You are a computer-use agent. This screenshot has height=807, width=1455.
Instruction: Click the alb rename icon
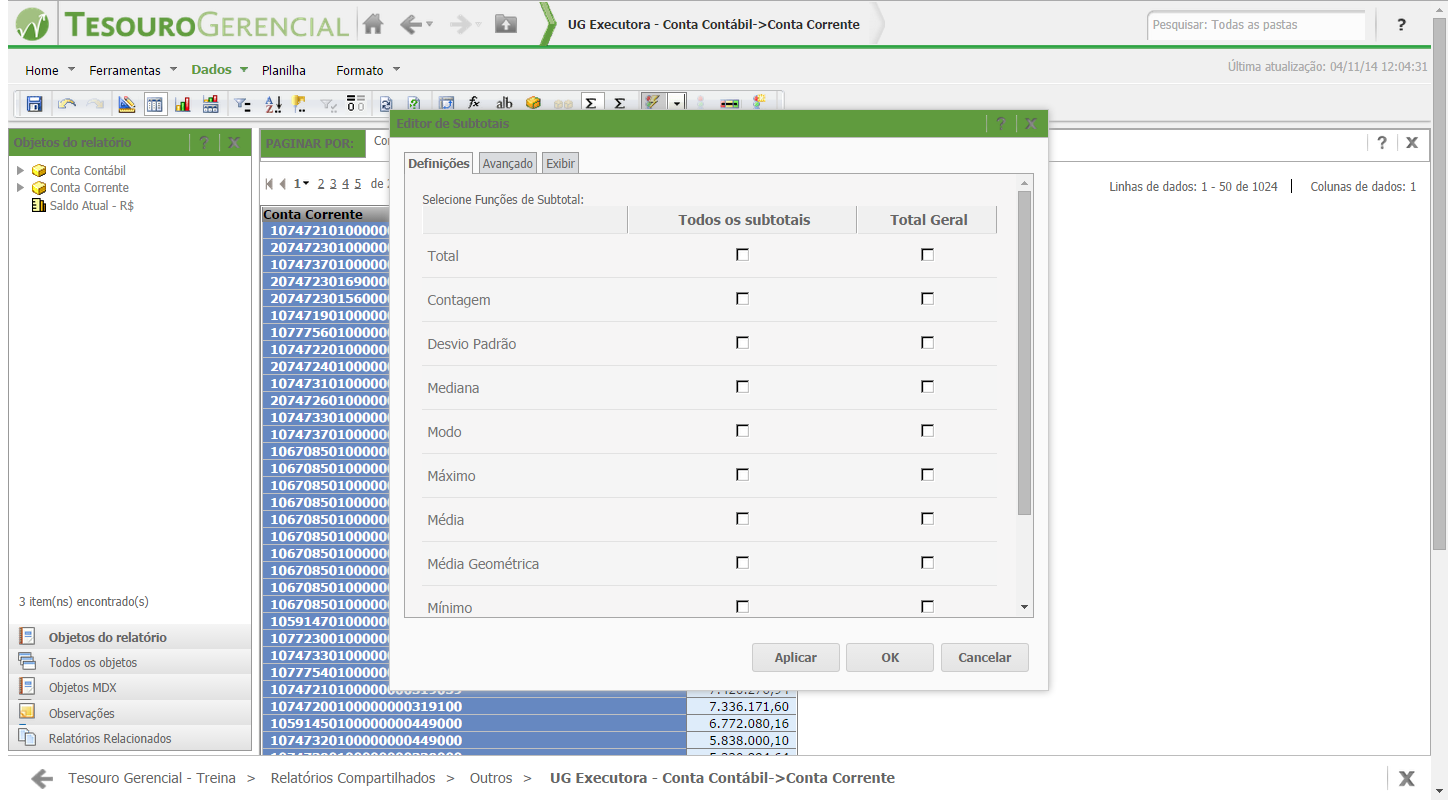[504, 103]
